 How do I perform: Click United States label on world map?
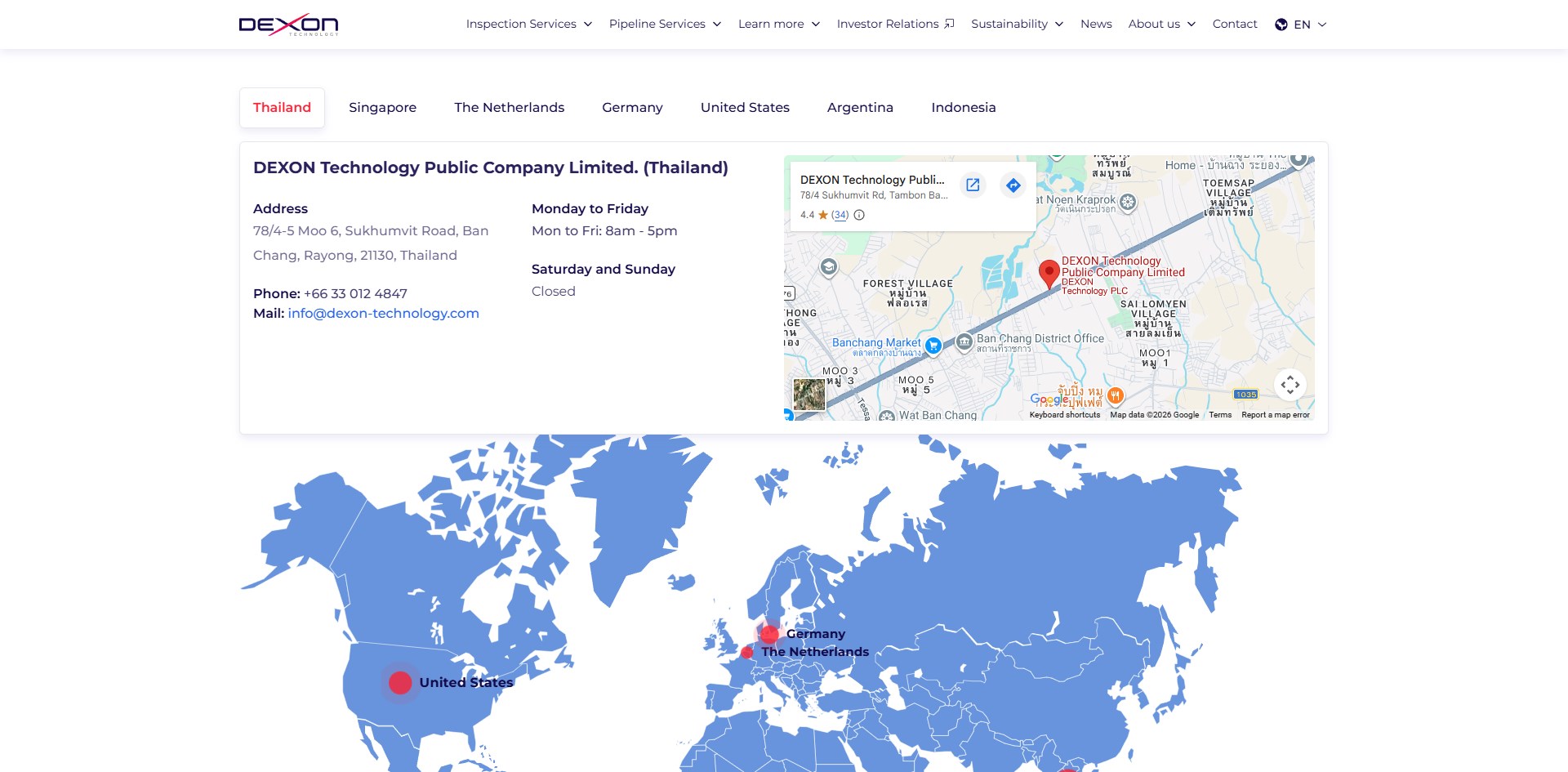click(466, 683)
